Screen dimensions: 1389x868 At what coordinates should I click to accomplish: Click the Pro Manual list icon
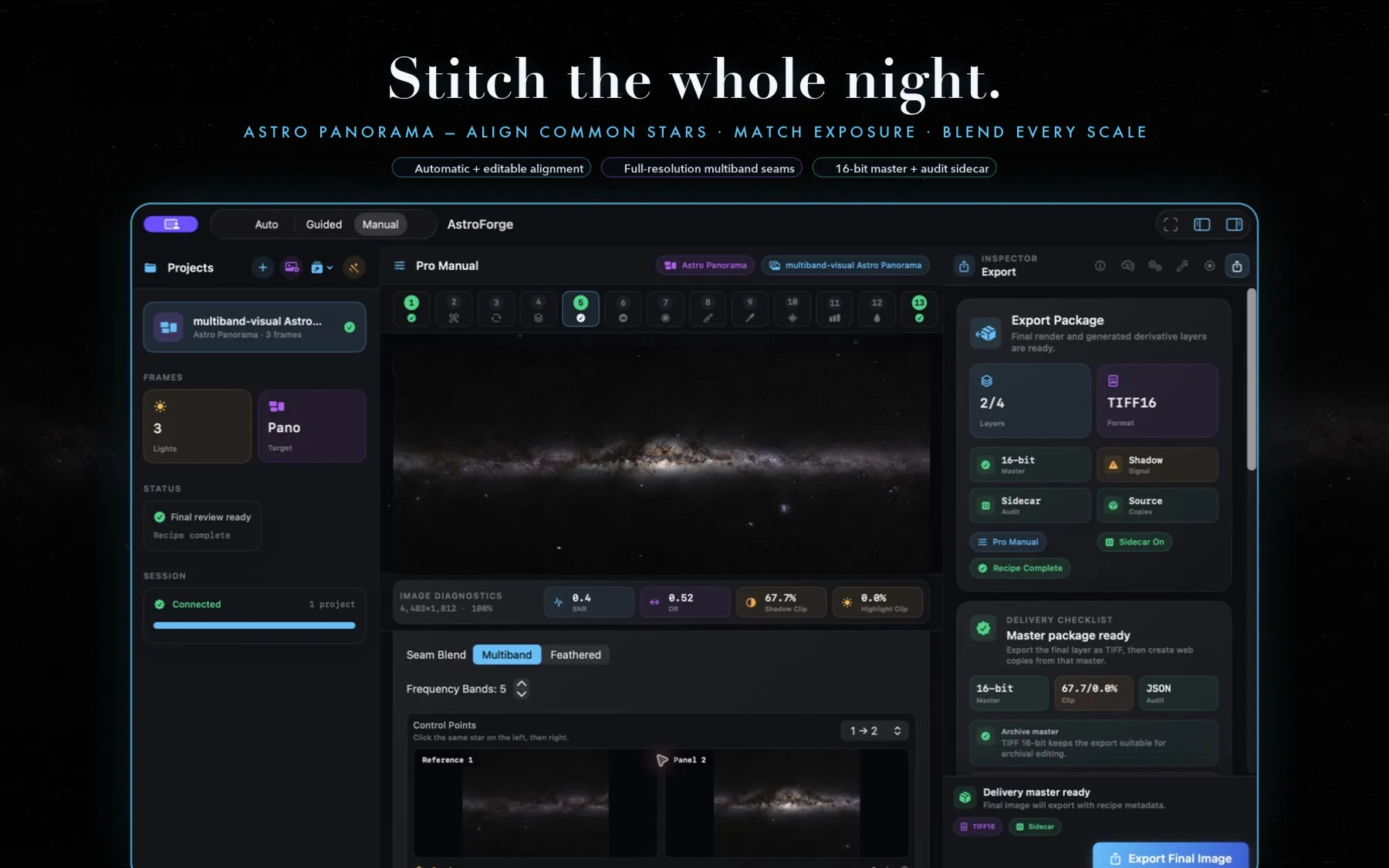[400, 265]
